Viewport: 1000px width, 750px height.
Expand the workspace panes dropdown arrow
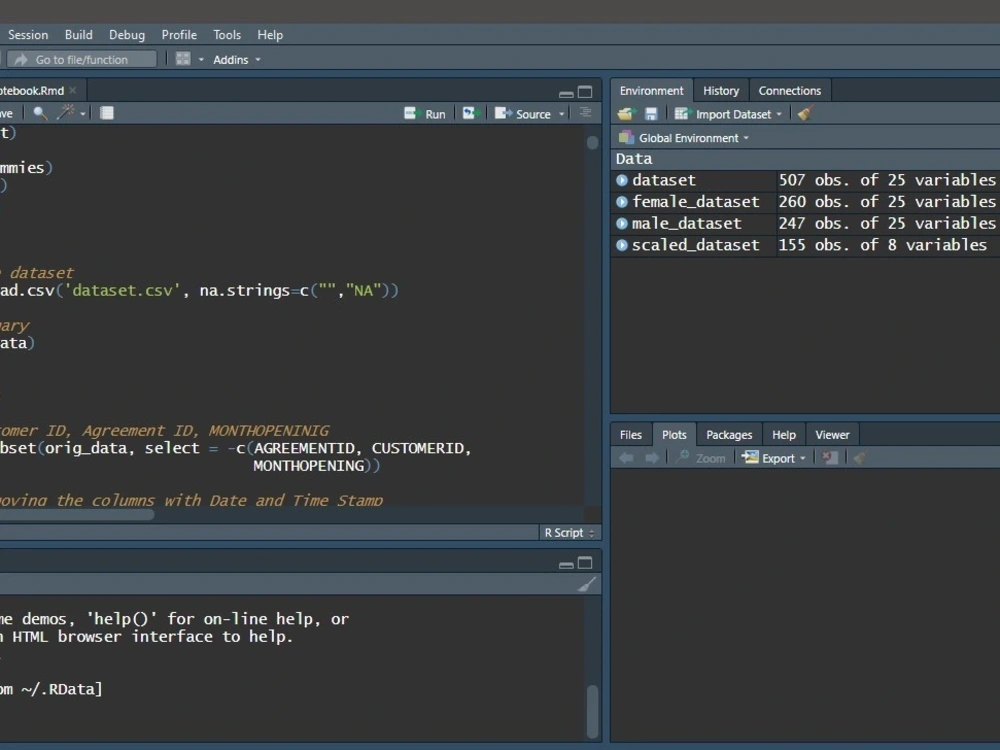click(x=201, y=59)
